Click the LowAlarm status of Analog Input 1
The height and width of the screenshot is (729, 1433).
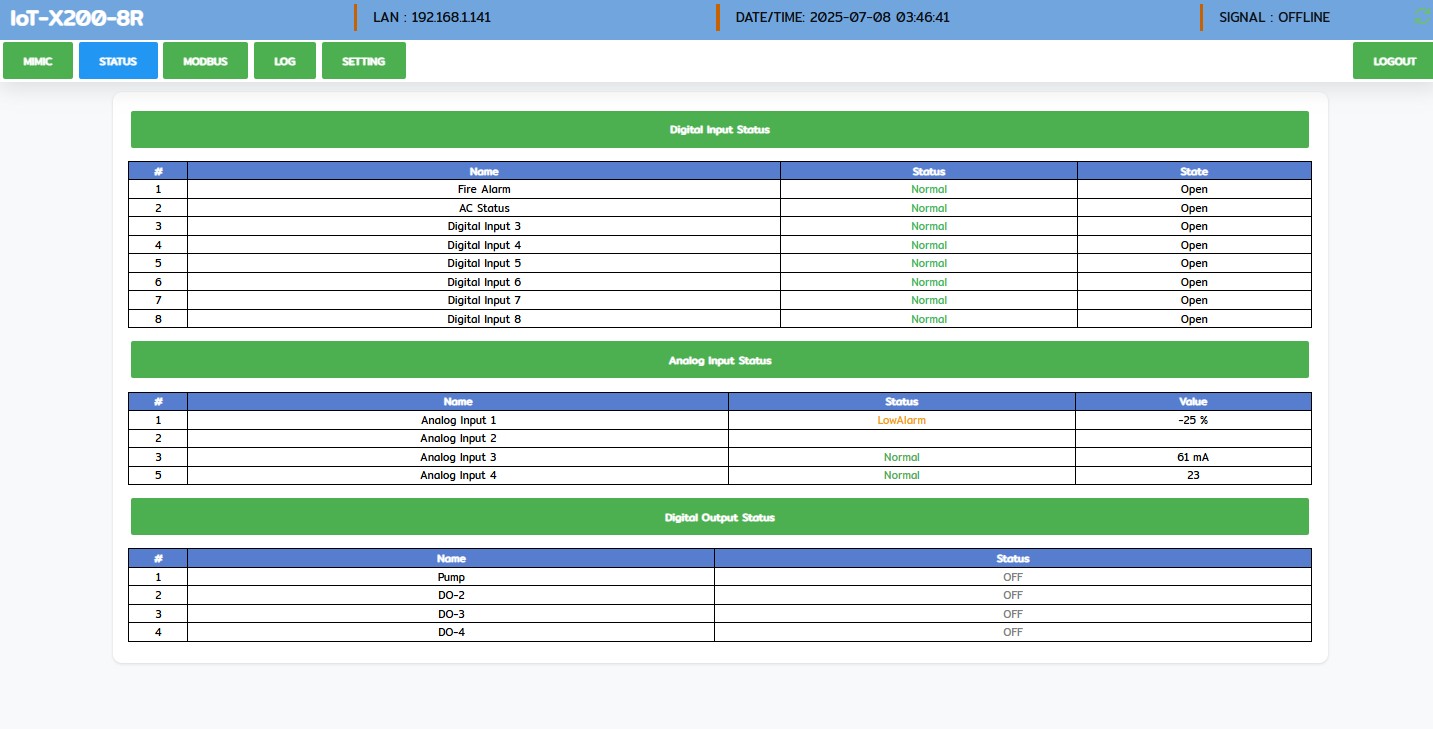click(x=901, y=420)
